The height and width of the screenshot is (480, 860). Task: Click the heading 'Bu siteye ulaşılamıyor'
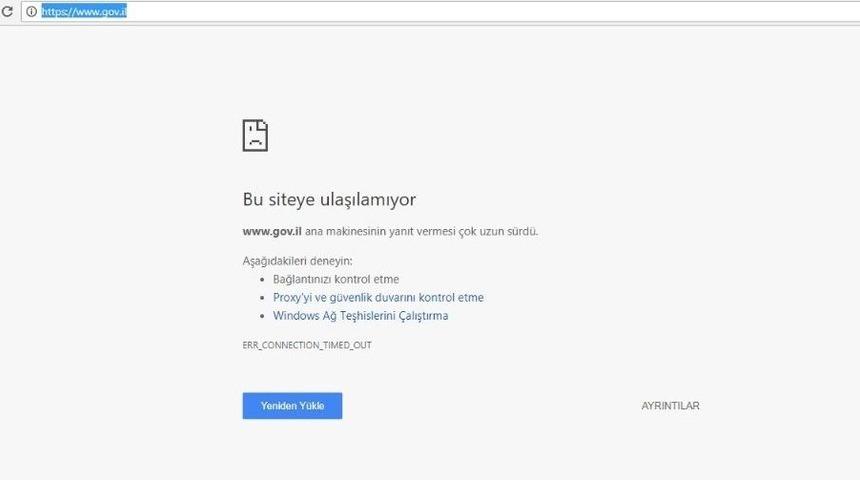[329, 199]
